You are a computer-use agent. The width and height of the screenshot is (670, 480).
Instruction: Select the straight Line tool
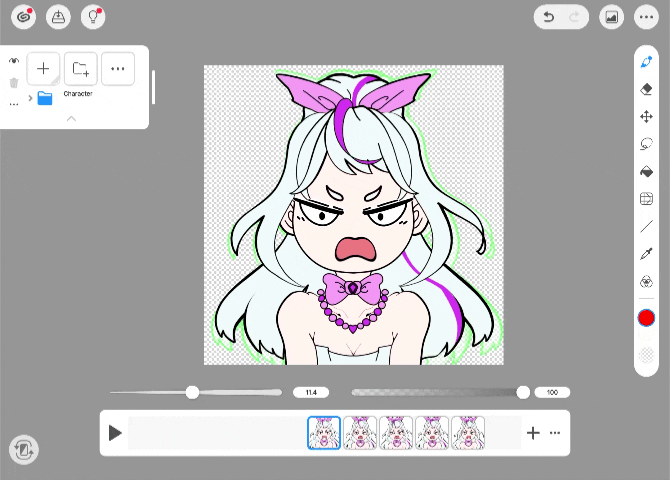[x=646, y=226]
